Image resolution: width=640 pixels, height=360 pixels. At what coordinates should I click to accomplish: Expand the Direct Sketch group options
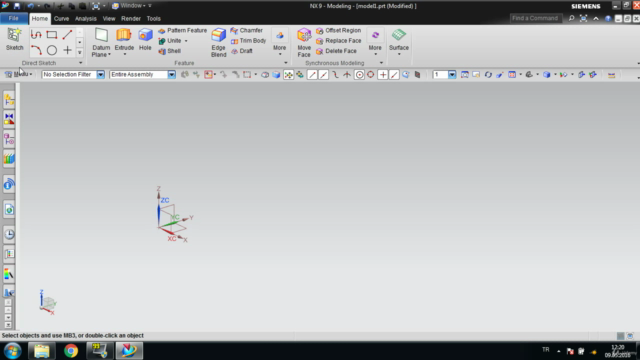[x=80, y=63]
